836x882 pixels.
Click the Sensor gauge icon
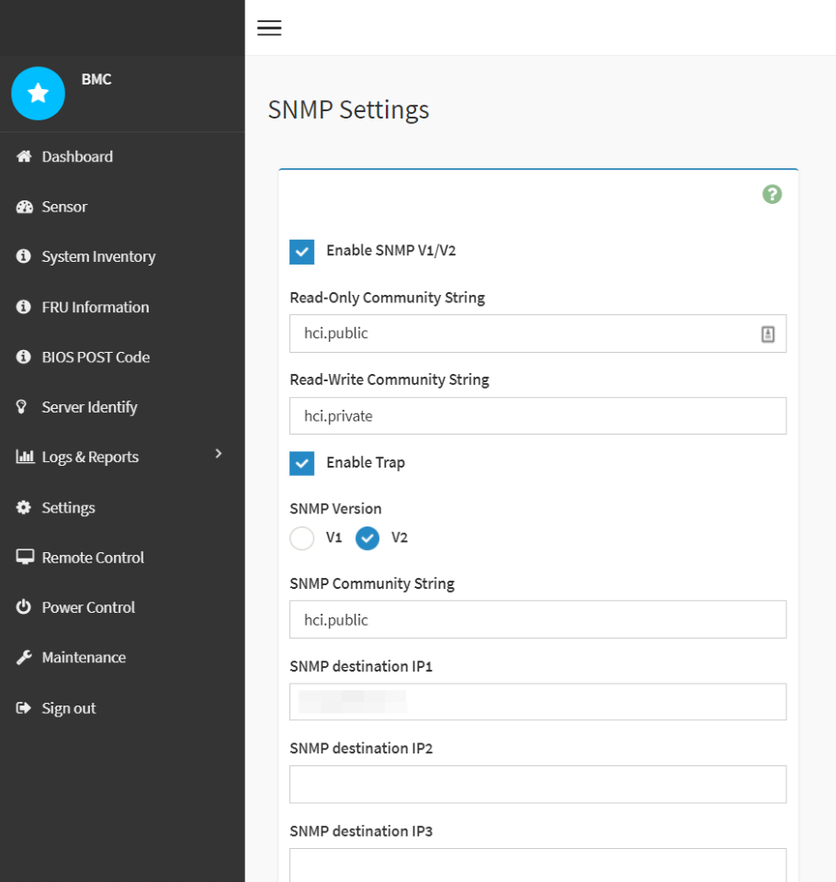tap(24, 206)
